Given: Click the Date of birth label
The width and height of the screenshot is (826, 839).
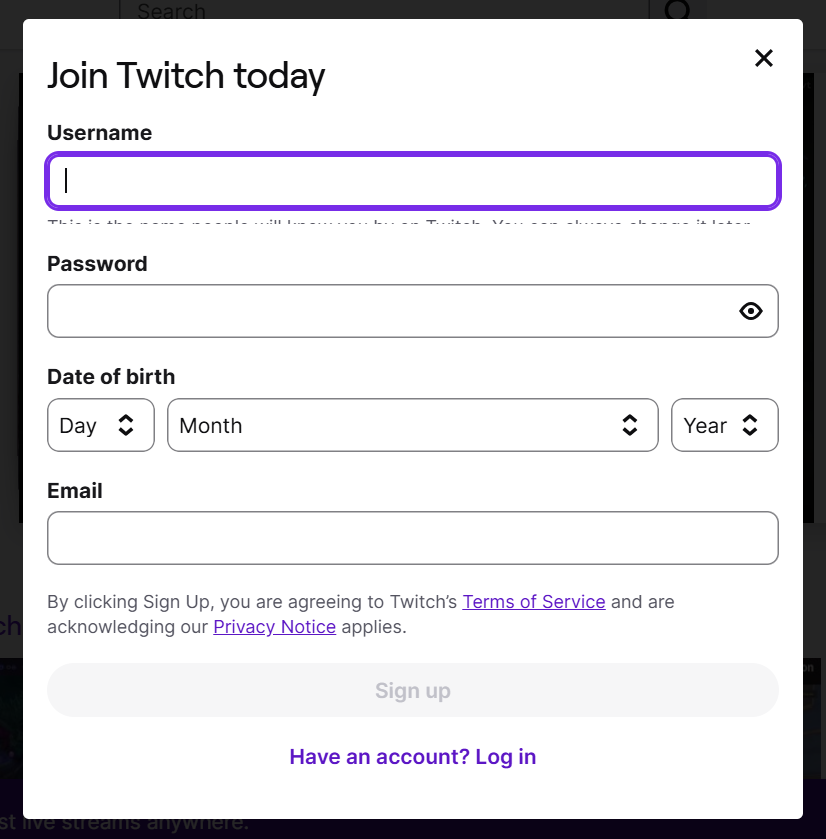Looking at the screenshot, I should 111,377.
